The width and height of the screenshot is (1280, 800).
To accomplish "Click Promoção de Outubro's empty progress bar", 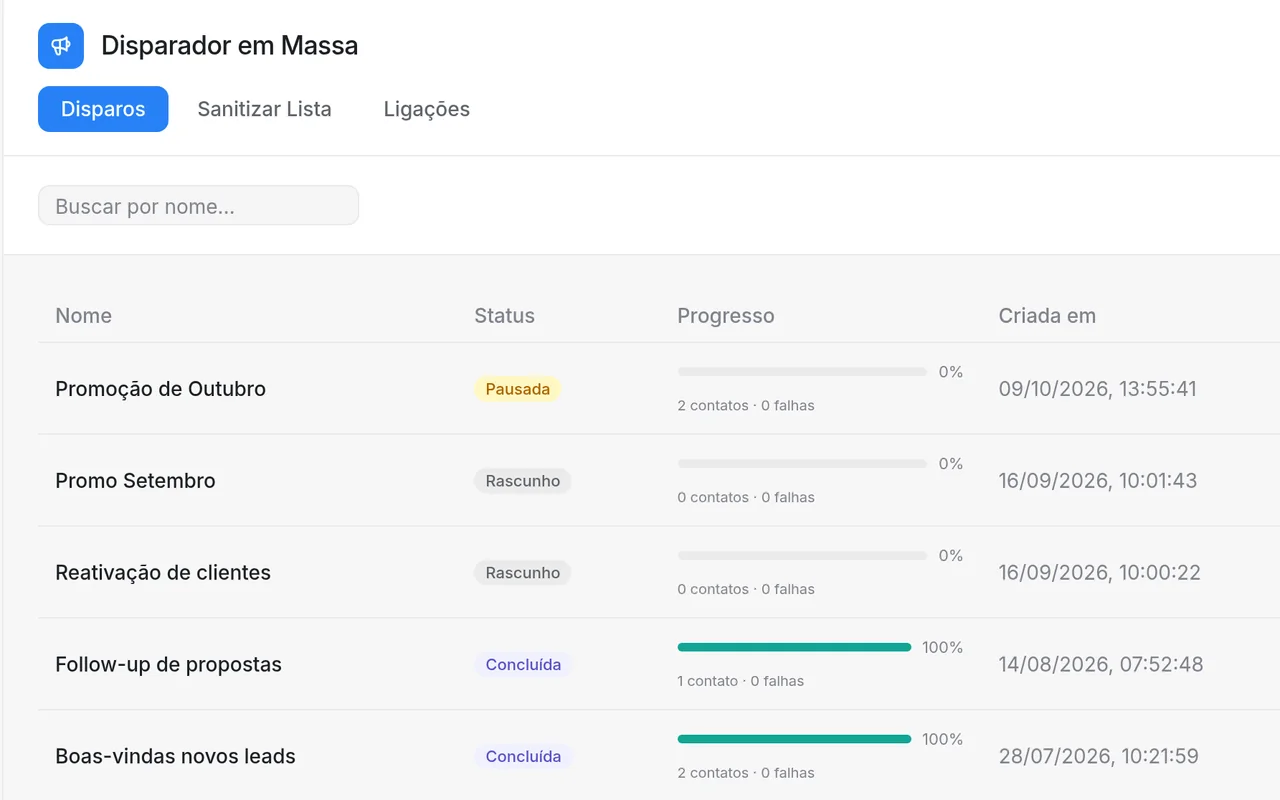I will click(802, 372).
